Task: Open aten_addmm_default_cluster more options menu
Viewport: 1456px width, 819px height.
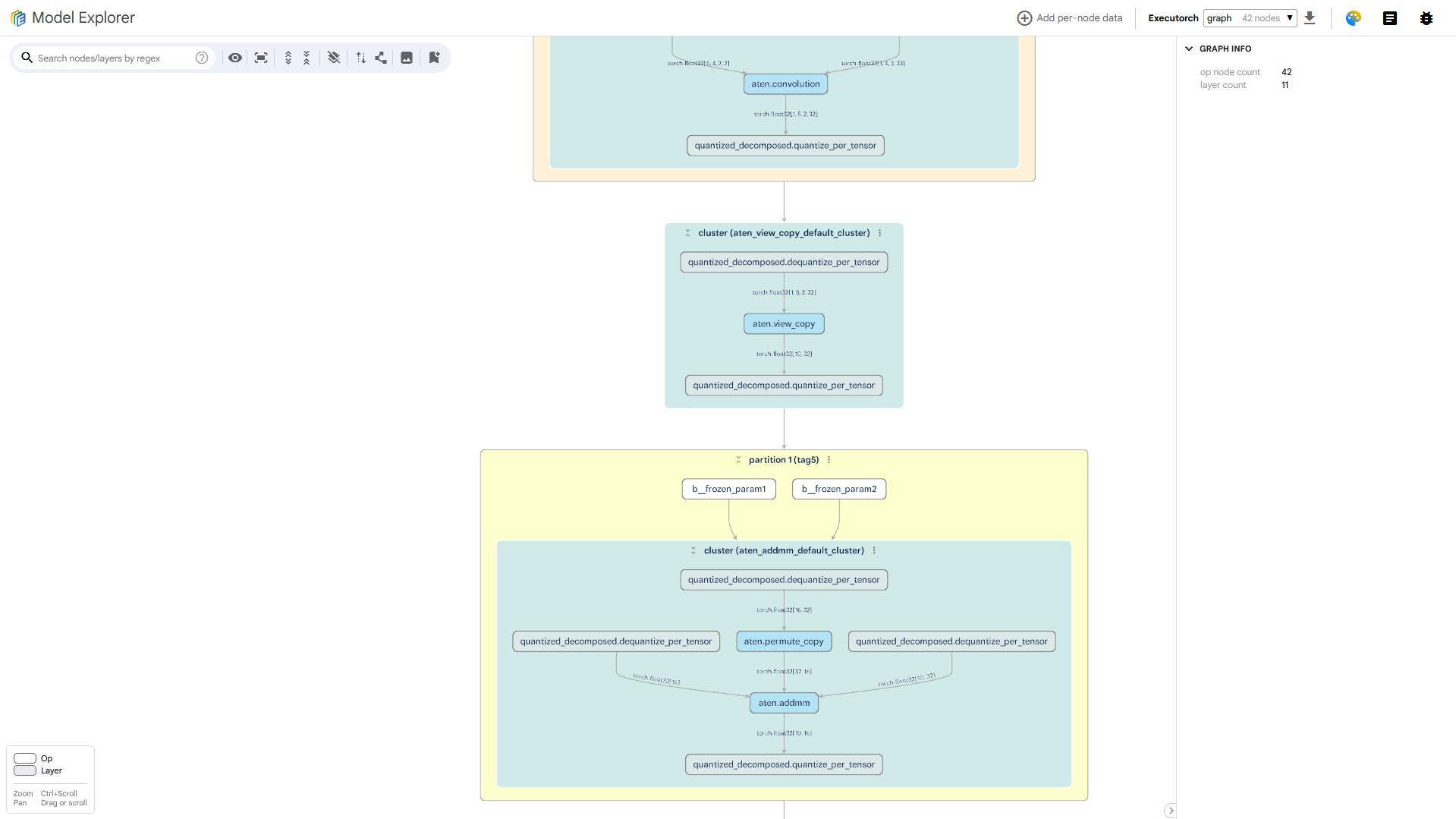Action: (x=874, y=551)
